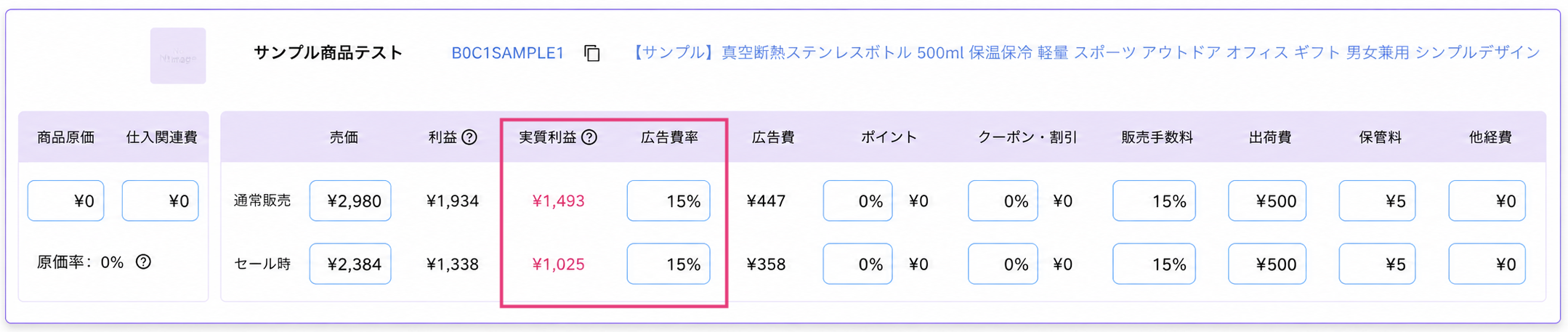Open the help icon beside 原価率
The image size is (1568, 332).
[144, 262]
